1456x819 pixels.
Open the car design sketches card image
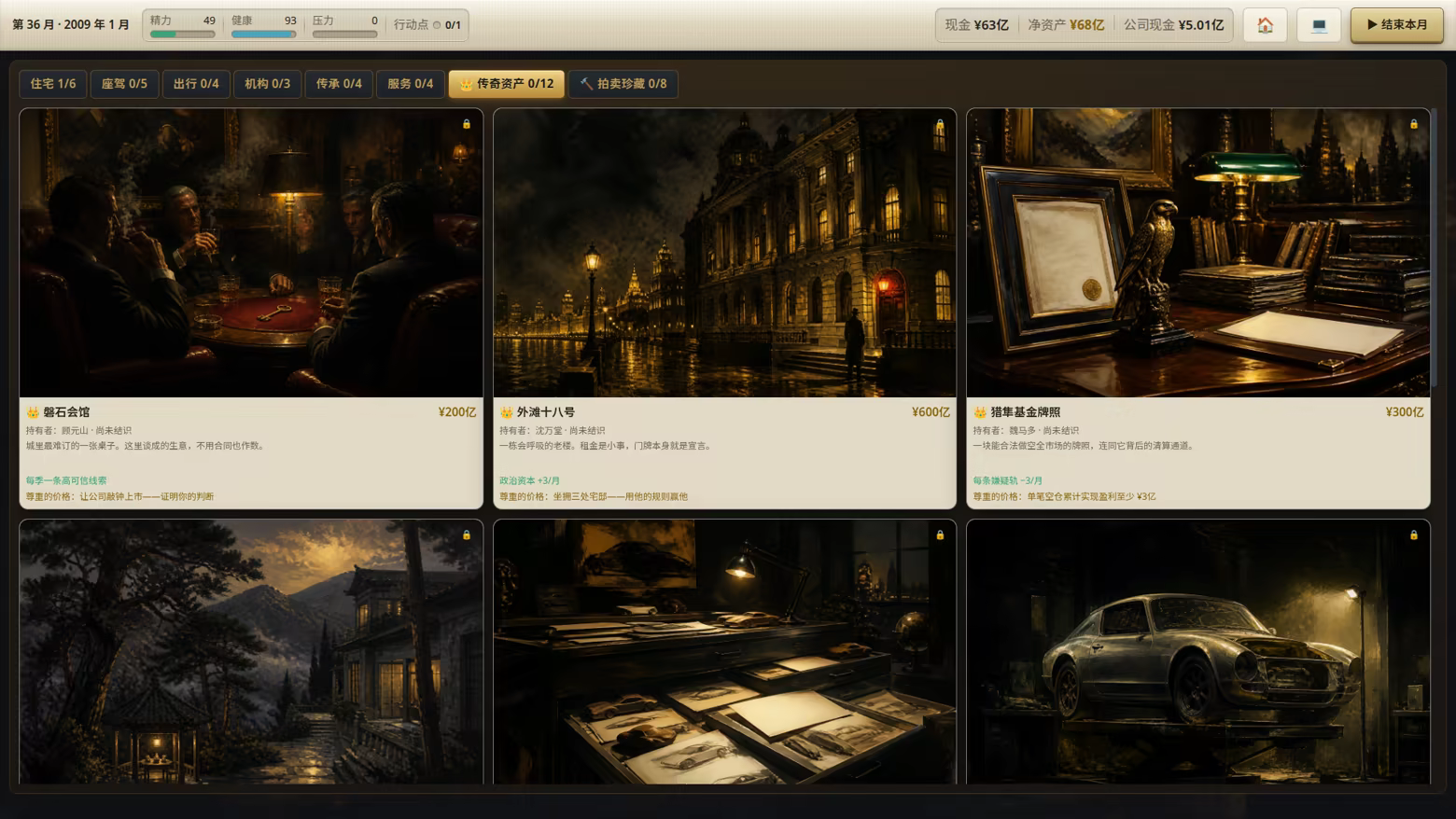coord(724,652)
